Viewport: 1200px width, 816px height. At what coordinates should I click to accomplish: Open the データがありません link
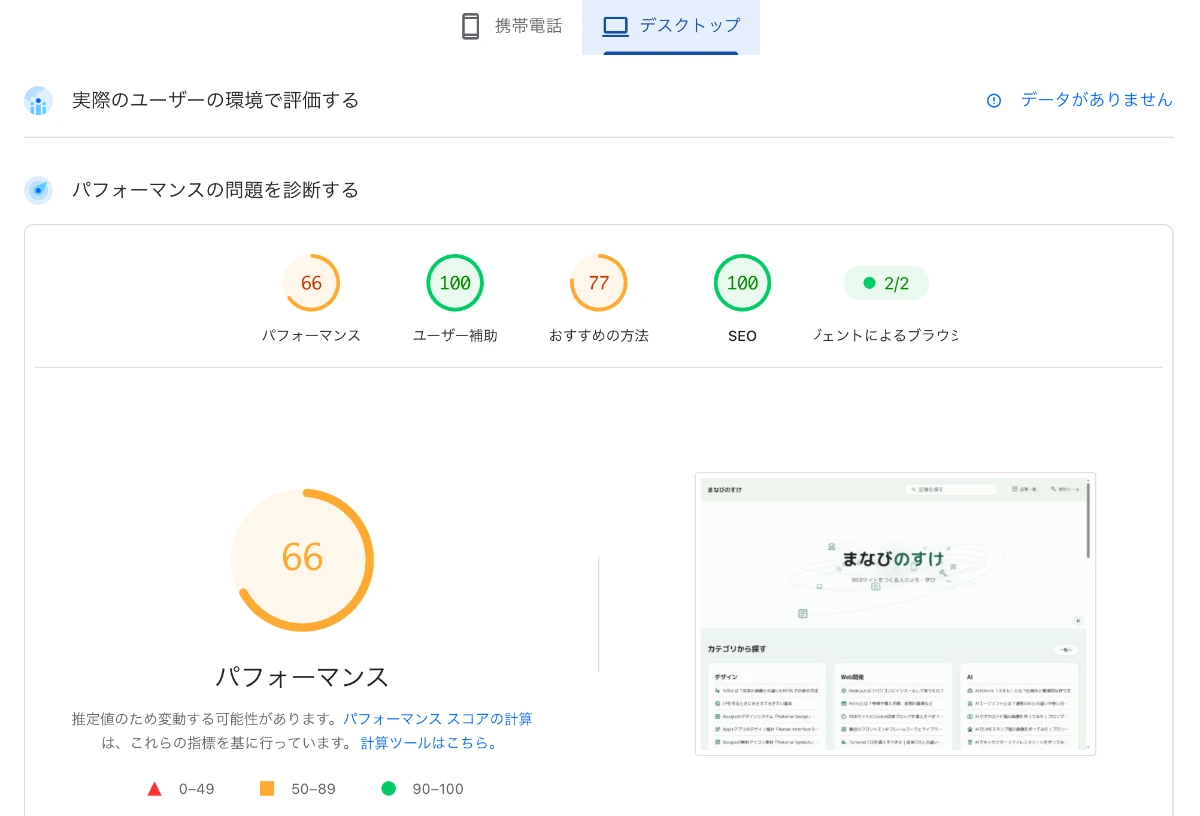[x=1096, y=100]
